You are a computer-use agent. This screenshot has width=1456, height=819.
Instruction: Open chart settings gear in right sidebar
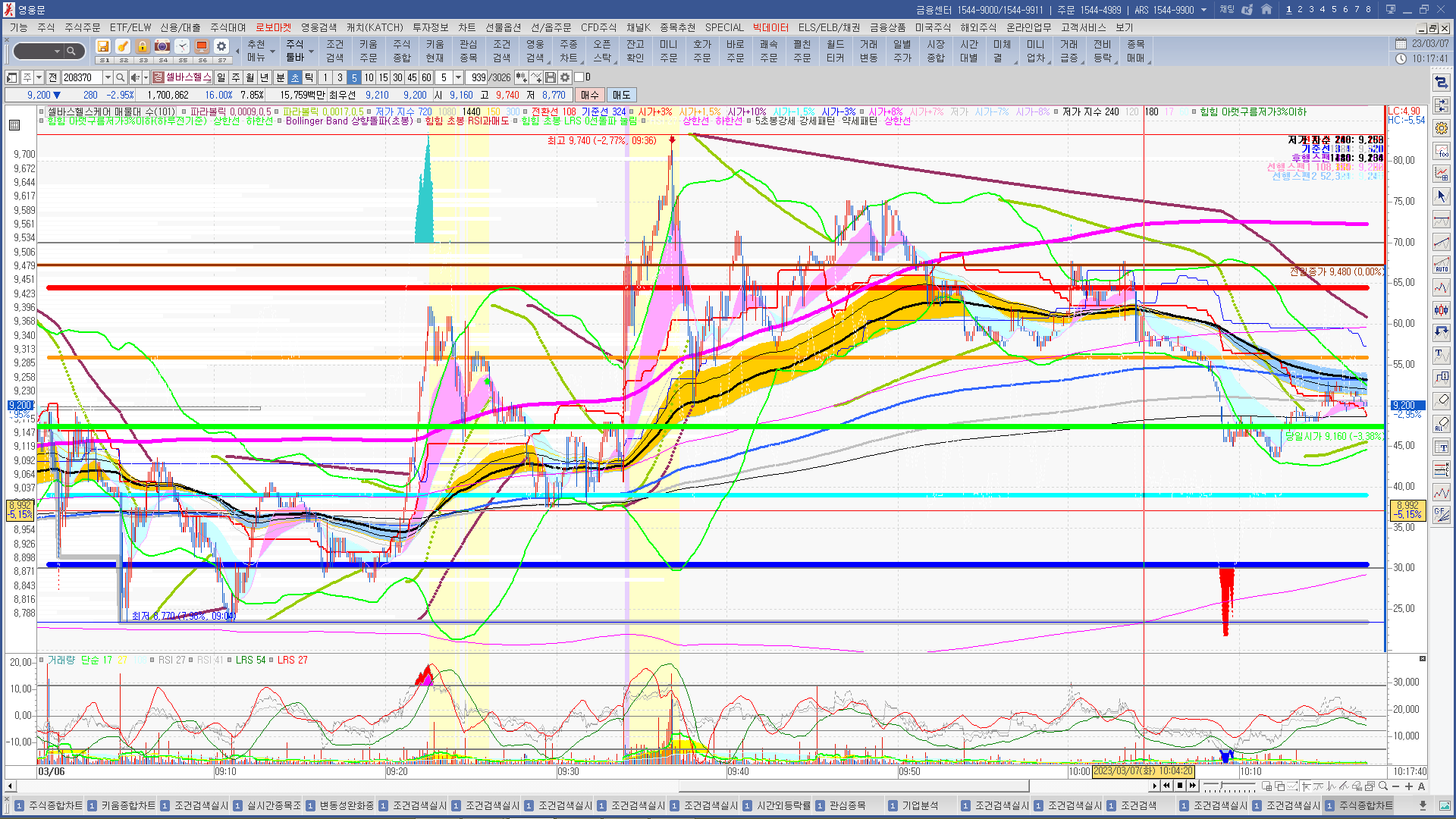[1442, 128]
